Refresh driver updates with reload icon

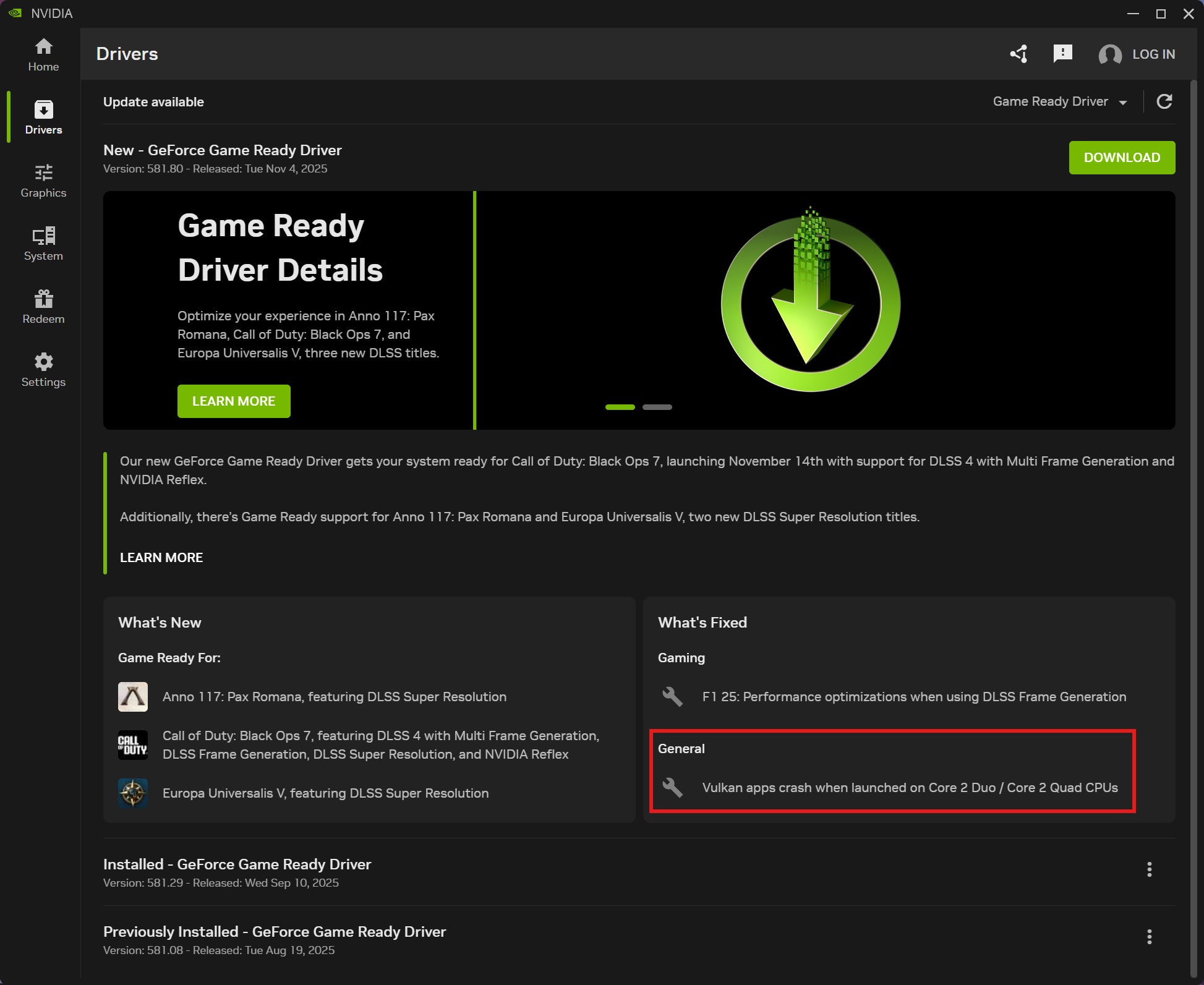tap(1164, 101)
